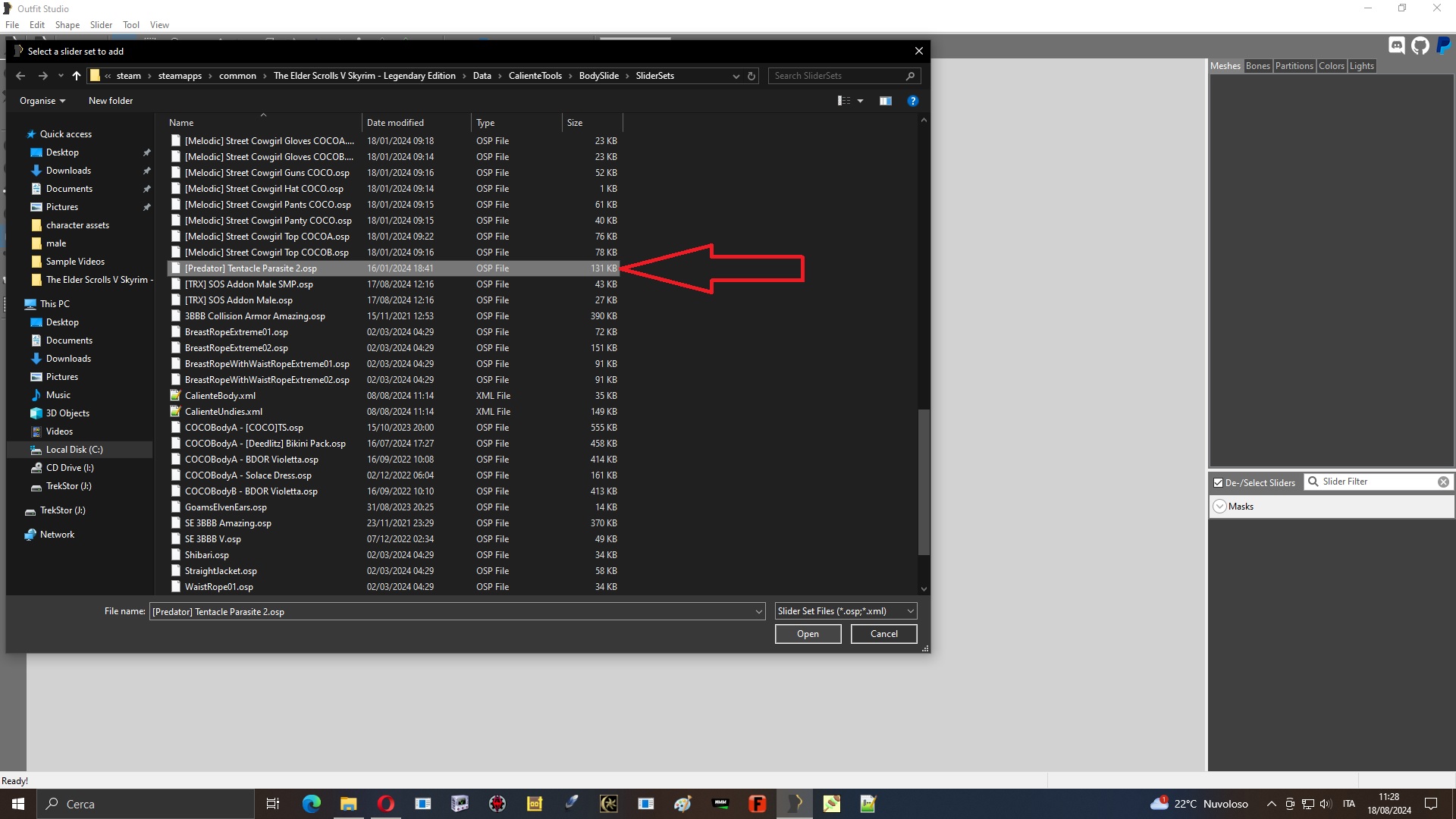Click the New folder button
This screenshot has width=1456, height=819.
pos(111,101)
